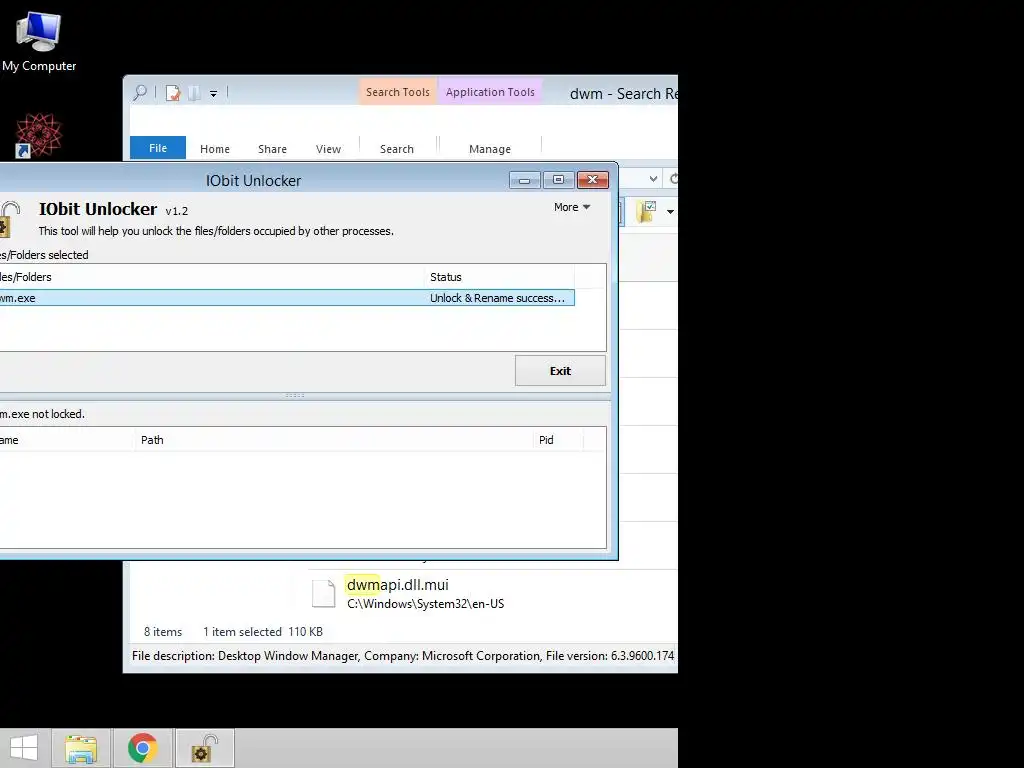Switch to the View ribbon tab
Viewport: 1024px width, 768px height.
click(328, 149)
